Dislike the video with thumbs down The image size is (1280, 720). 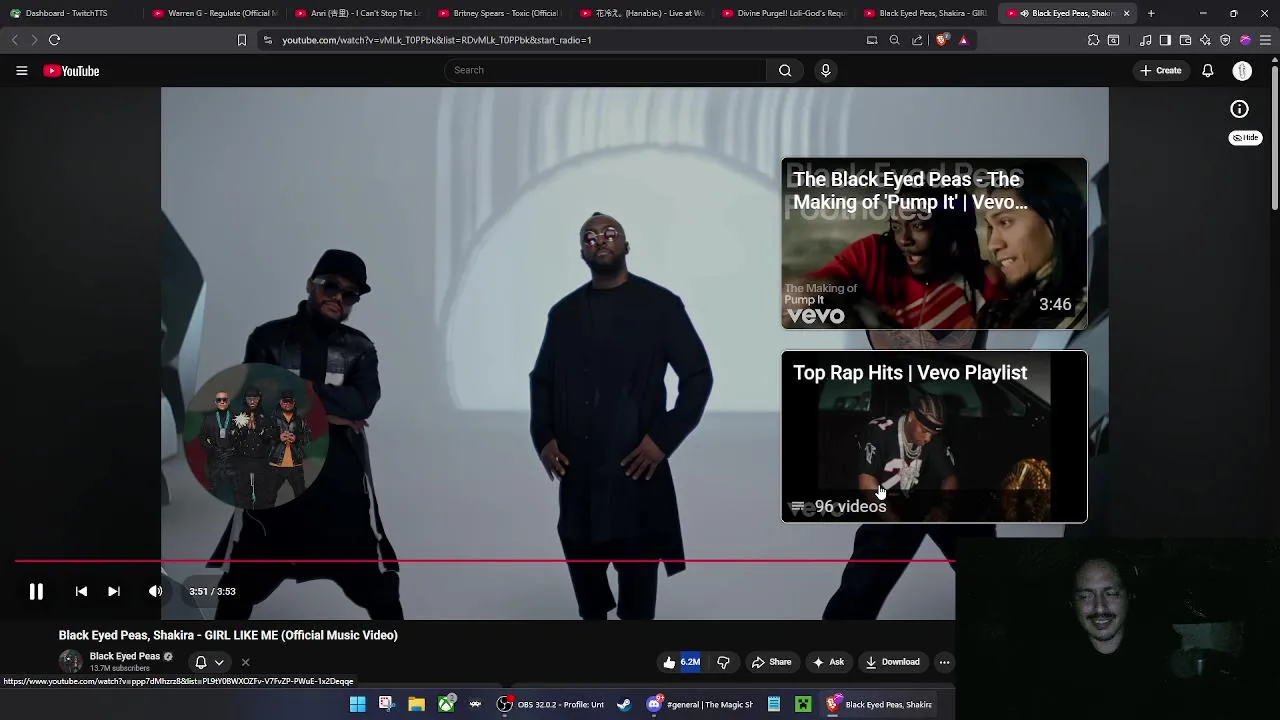(723, 662)
